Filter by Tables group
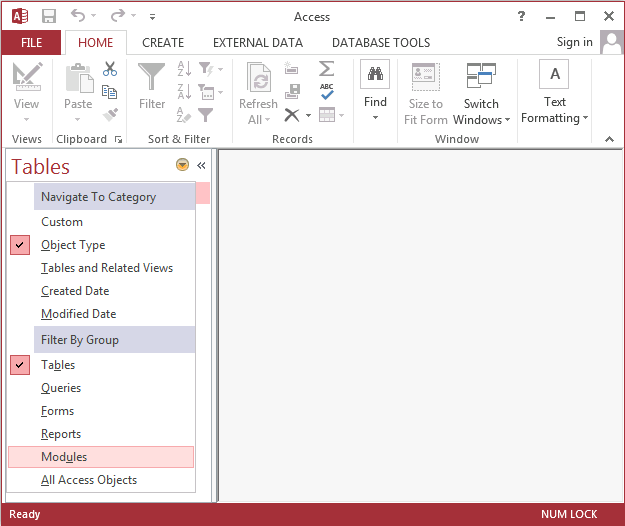The image size is (625, 526). [x=102, y=365]
